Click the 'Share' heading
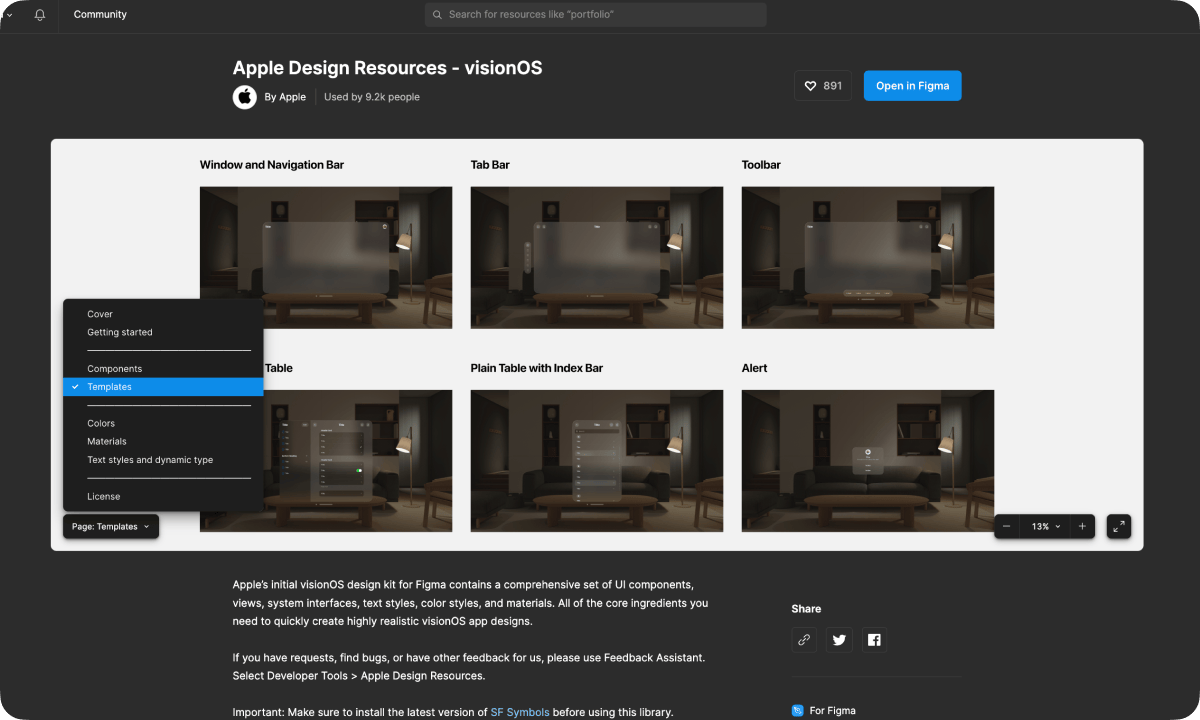1200x720 pixels. (x=806, y=609)
